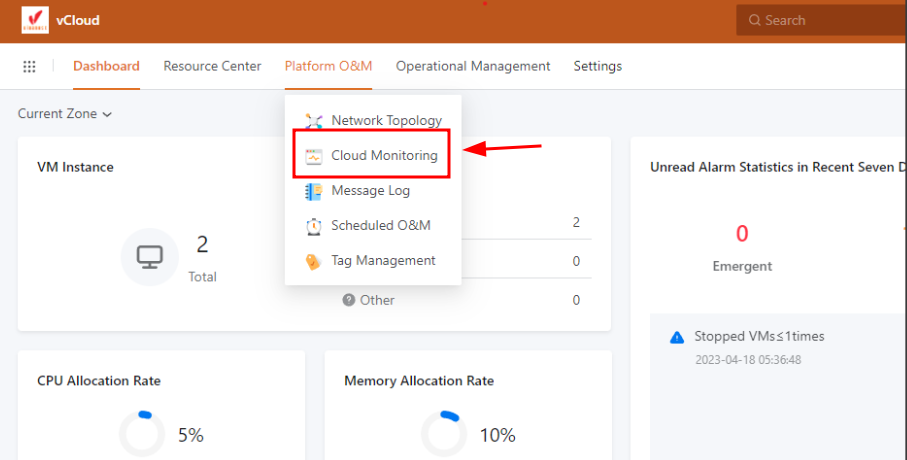
Task: Go to Operational Management tab
Action: tap(473, 66)
